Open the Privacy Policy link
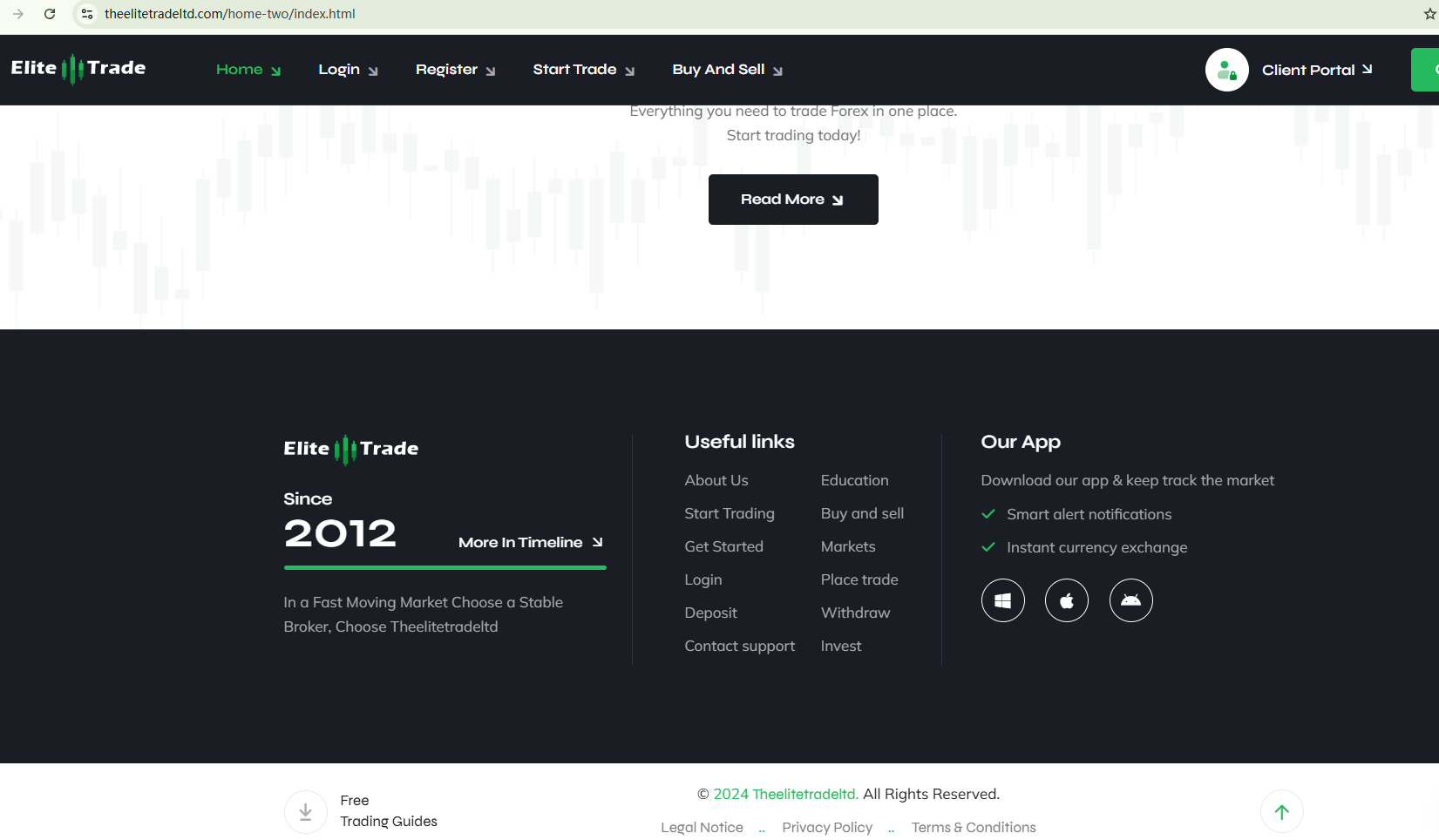Screen dimensions: 1439x840 tap(826, 827)
